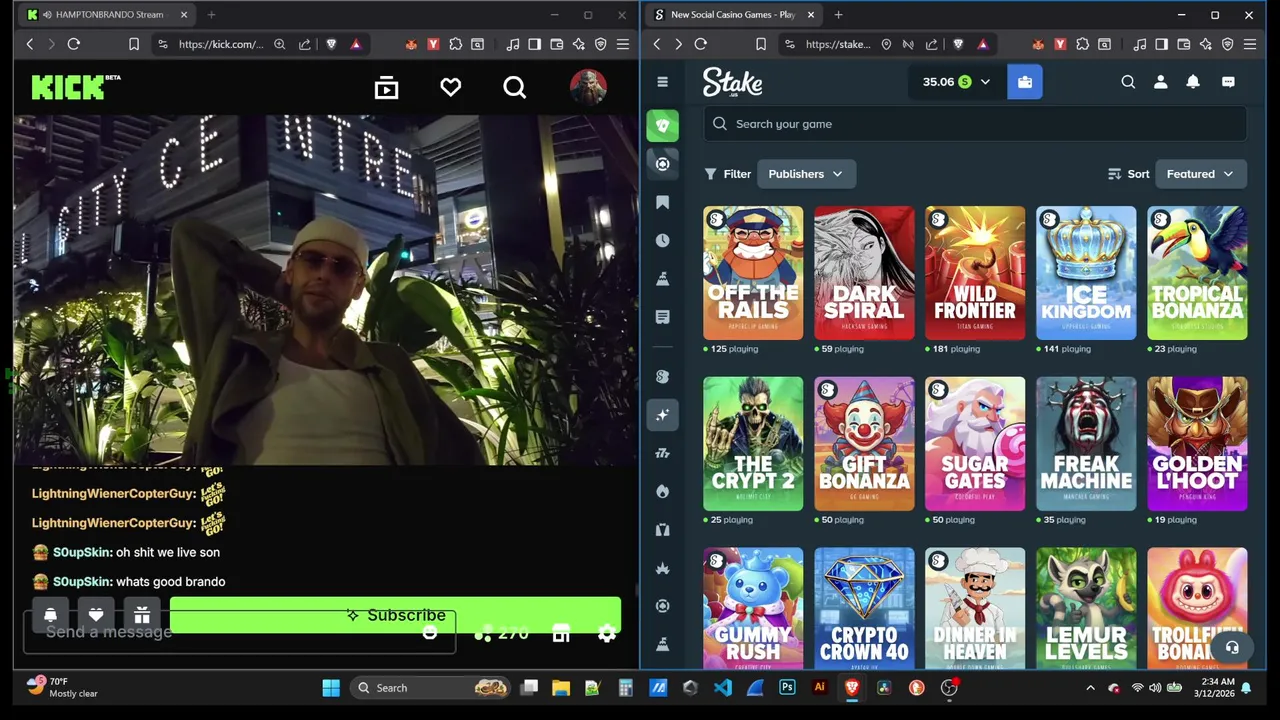The height and width of the screenshot is (720, 1280).
Task: Click the notification bell button in Kick chat
Action: click(x=50, y=615)
